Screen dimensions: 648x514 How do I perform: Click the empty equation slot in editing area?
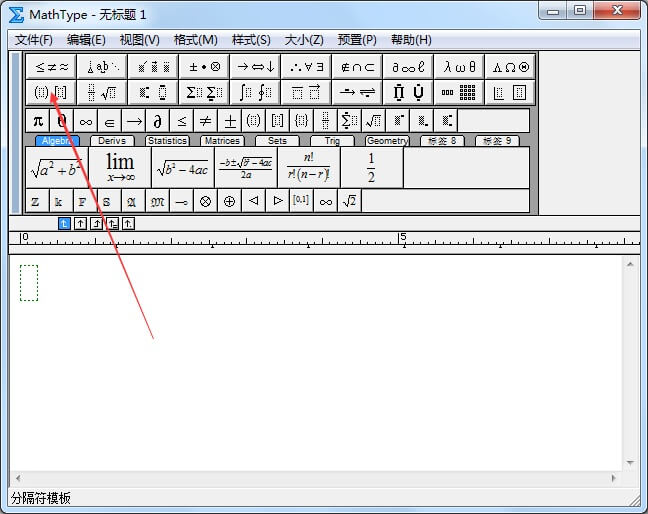pyautogui.click(x=29, y=283)
